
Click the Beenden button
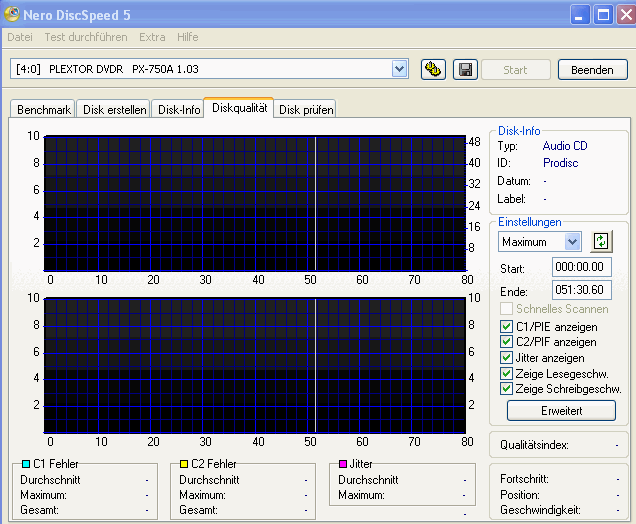(x=592, y=69)
